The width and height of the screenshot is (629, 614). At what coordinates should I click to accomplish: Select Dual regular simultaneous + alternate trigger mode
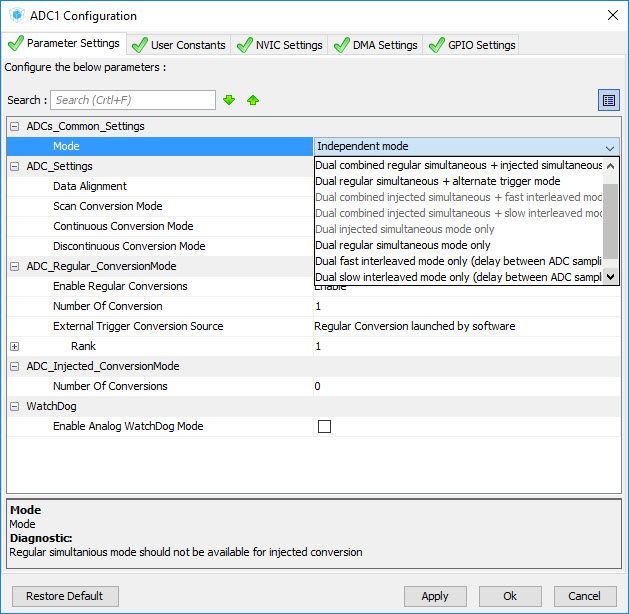[x=459, y=181]
